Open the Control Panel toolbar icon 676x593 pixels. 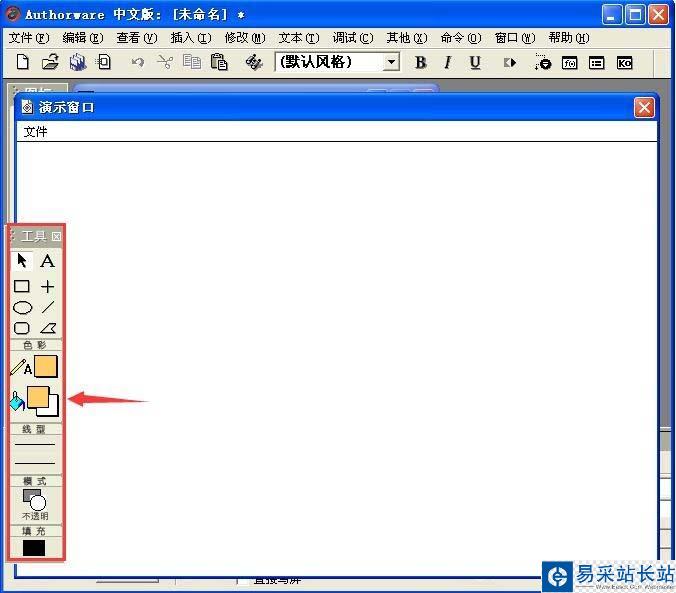pos(542,63)
